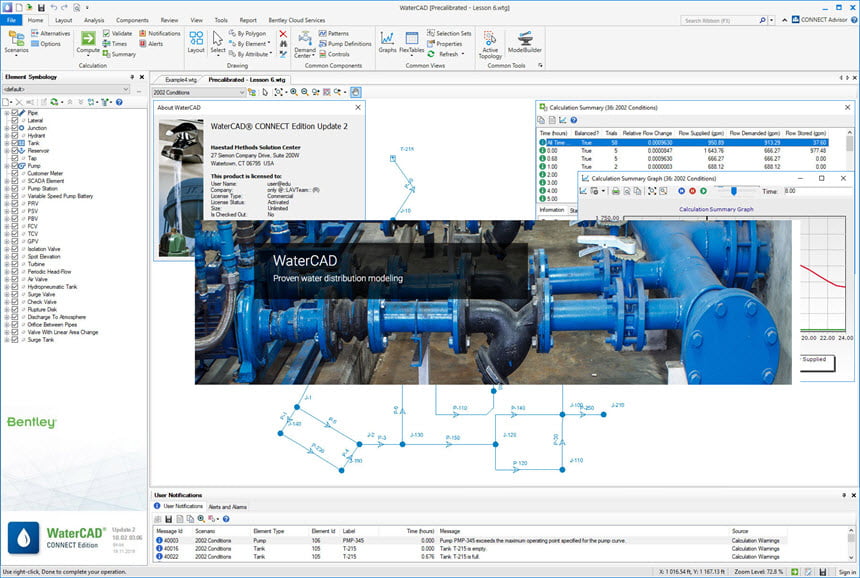Image resolution: width=860 pixels, height=578 pixels.
Task: Open Notifications from ribbon
Action: (160, 33)
